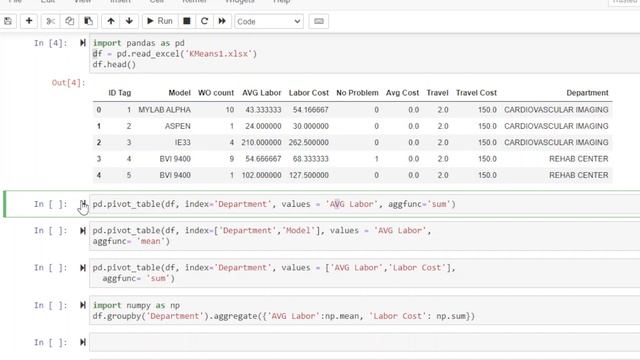This screenshot has width=640, height=360.
Task: Click CARDIOVASCULAR IMAGING in row index 0
Action: click(556, 110)
